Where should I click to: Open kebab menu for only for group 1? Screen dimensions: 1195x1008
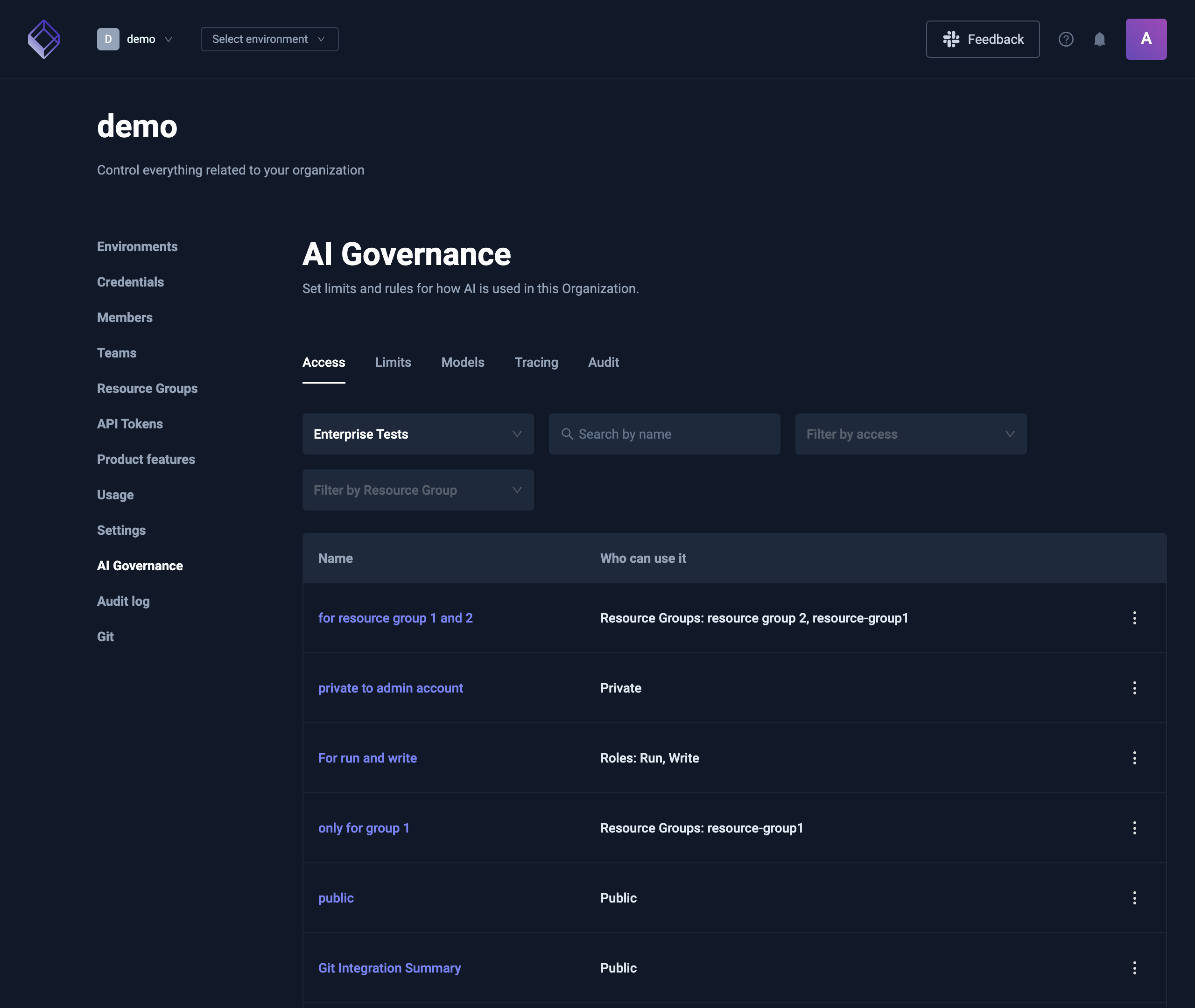pyautogui.click(x=1134, y=828)
